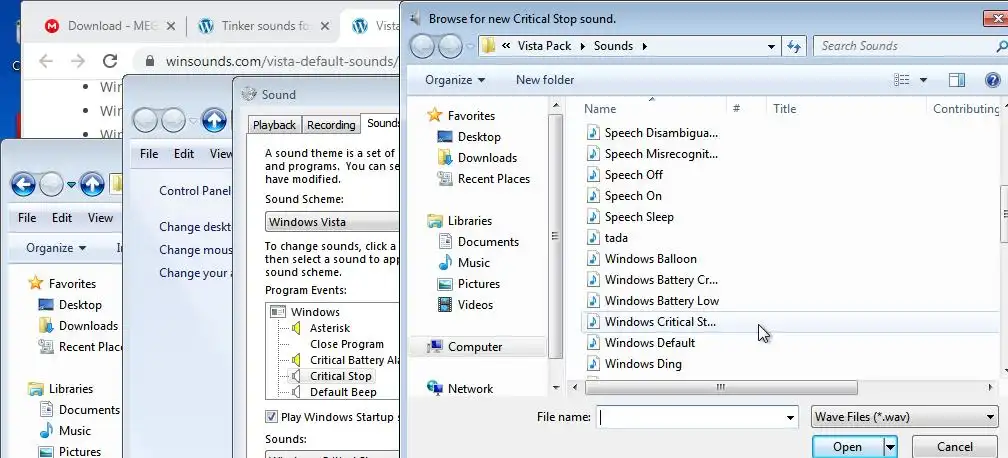Click the File name input field

pyautogui.click(x=690, y=417)
